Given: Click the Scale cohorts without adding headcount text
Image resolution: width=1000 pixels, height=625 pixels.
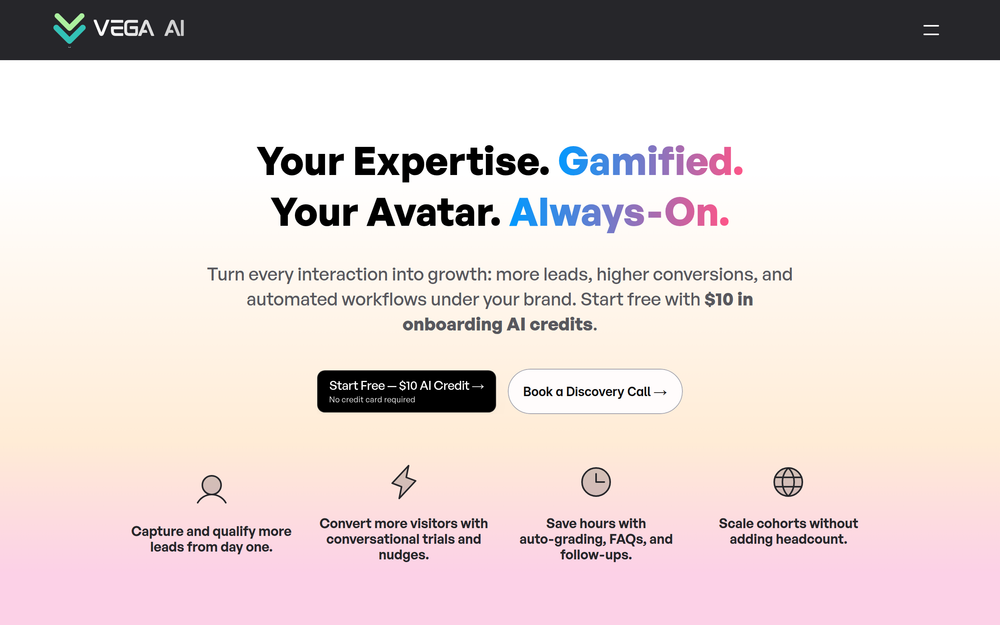Looking at the screenshot, I should (x=788, y=531).
